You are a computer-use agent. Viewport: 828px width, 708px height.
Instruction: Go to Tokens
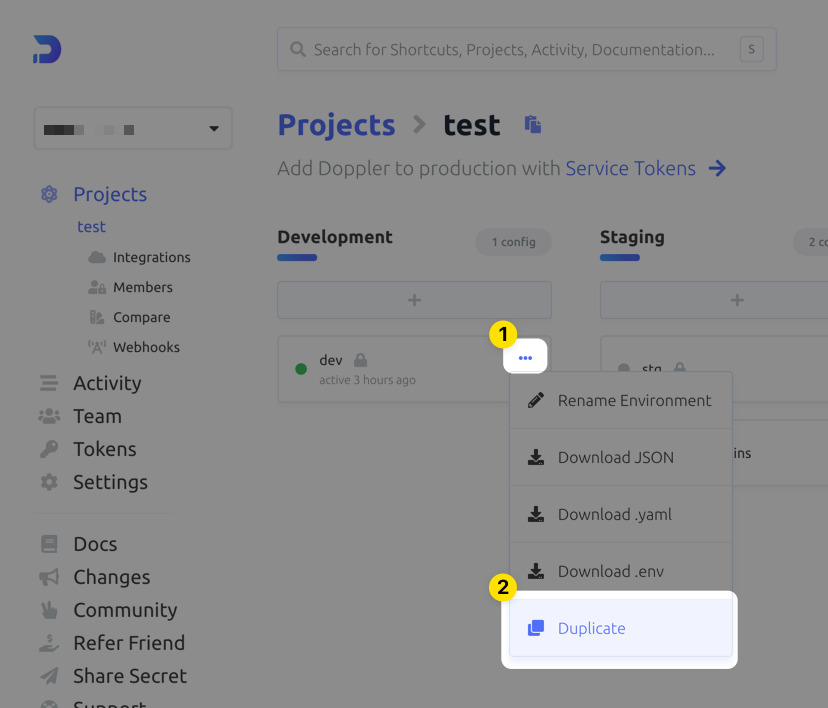click(x=105, y=449)
